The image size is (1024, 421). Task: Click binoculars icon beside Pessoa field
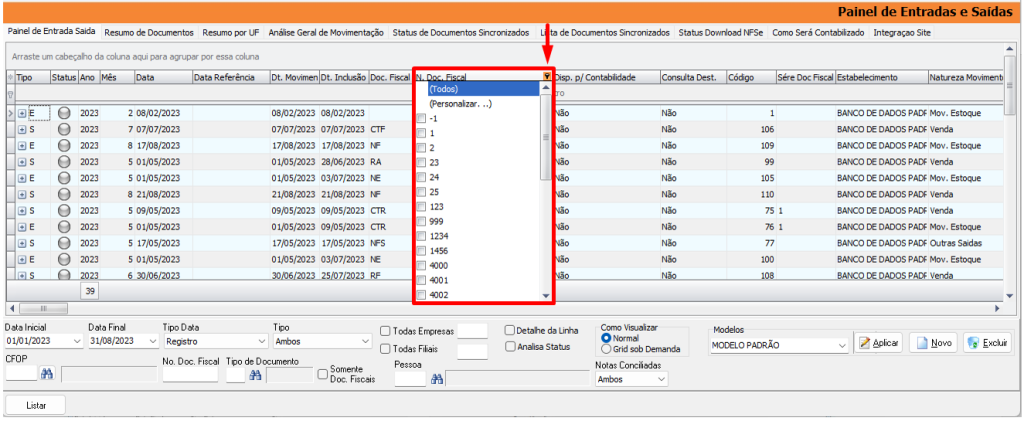437,379
